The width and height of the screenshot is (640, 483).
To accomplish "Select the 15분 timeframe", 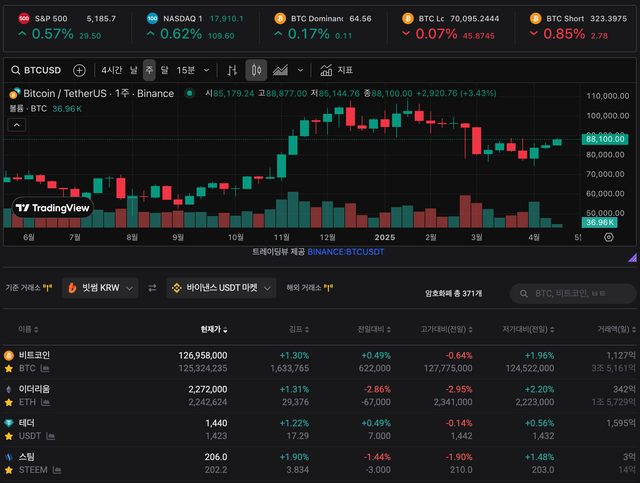I will pyautogui.click(x=185, y=70).
